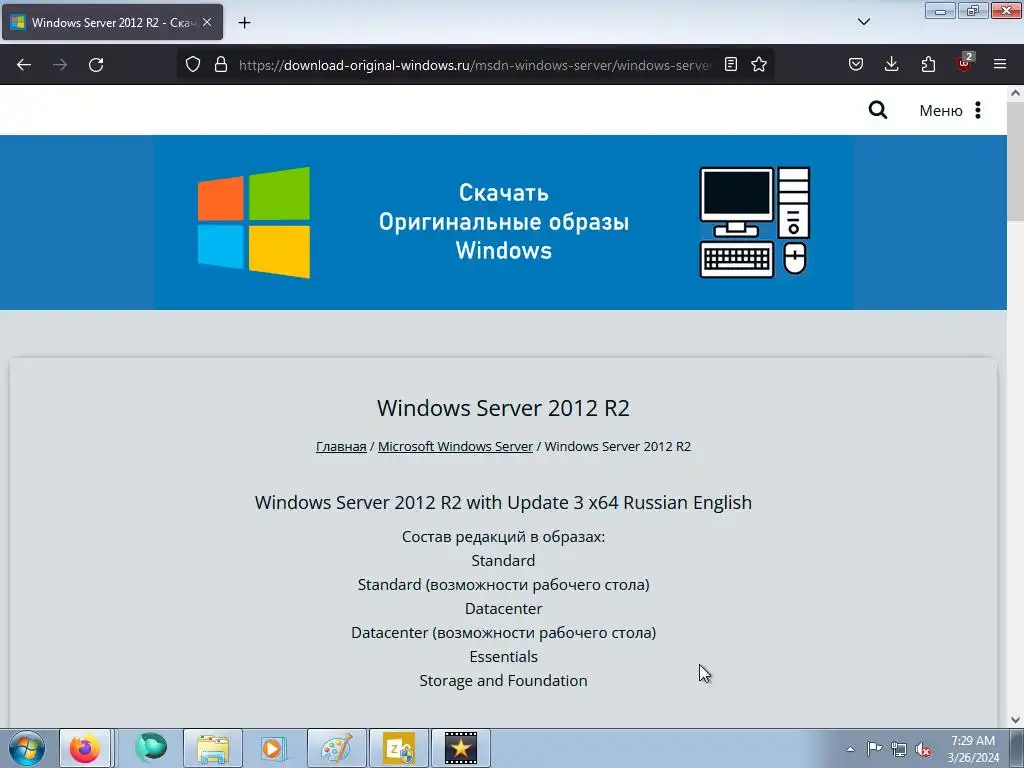1024x768 pixels.
Task: Close the Windows Server 2012 R2 tab
Action: coord(207,22)
